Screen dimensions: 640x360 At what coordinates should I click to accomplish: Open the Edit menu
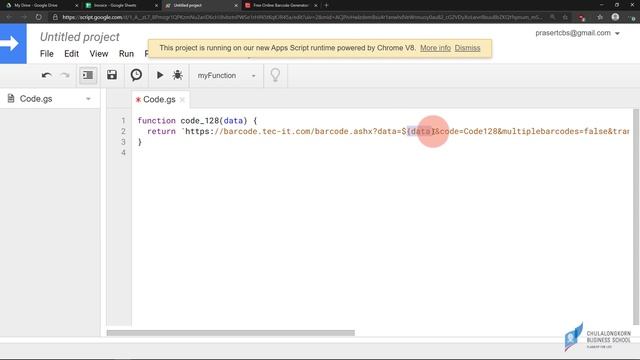point(71,54)
